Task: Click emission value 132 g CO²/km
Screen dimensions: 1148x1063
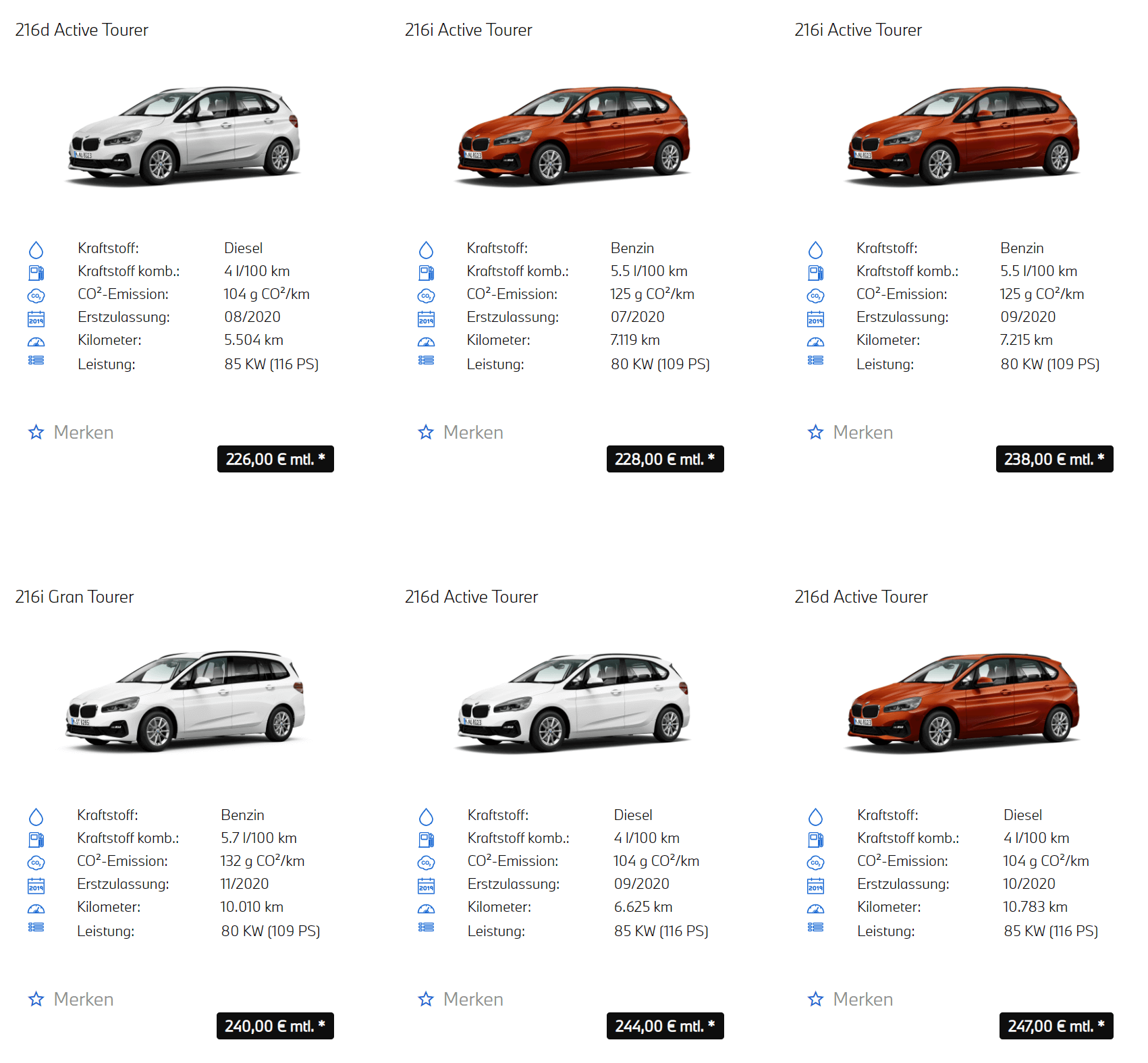Action: pos(263,861)
